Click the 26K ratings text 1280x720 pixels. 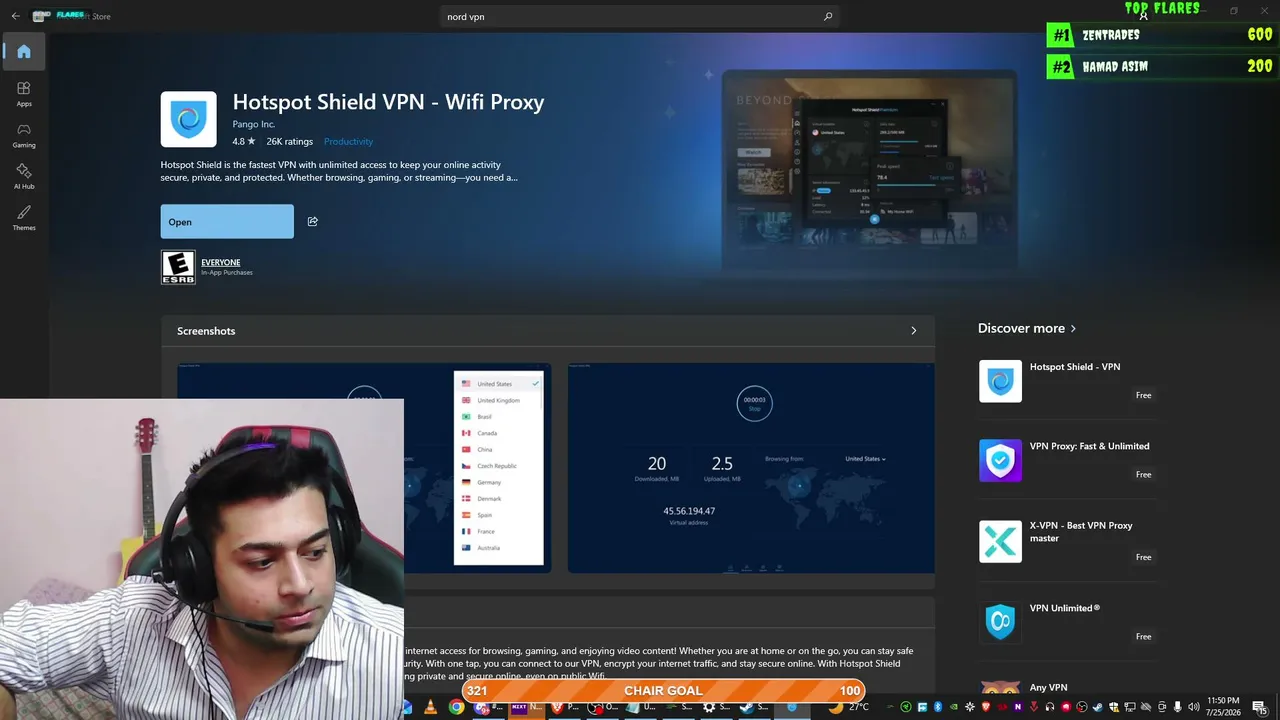click(289, 142)
